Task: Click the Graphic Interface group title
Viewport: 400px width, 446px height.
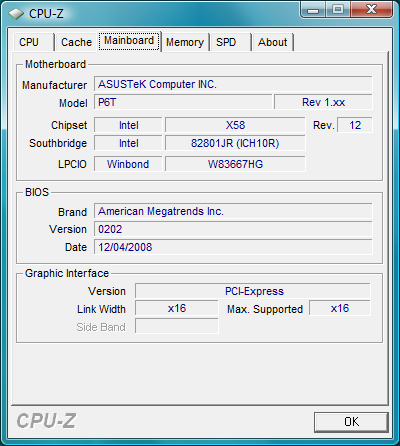Action: (67, 273)
